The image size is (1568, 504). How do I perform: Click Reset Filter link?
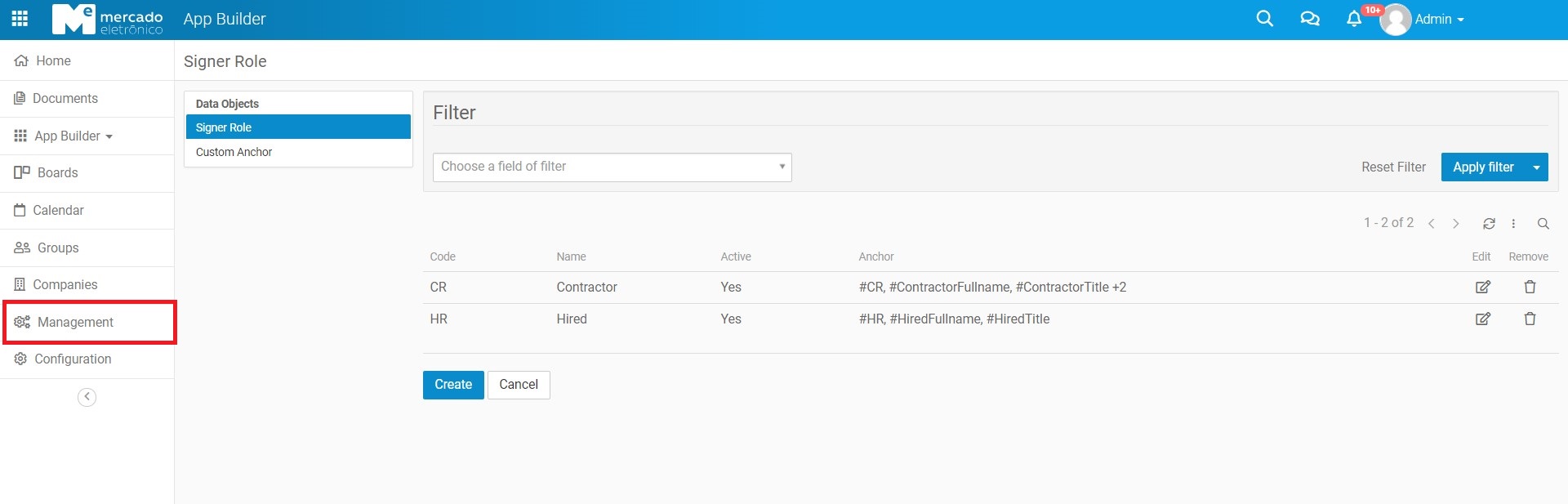pyautogui.click(x=1393, y=167)
